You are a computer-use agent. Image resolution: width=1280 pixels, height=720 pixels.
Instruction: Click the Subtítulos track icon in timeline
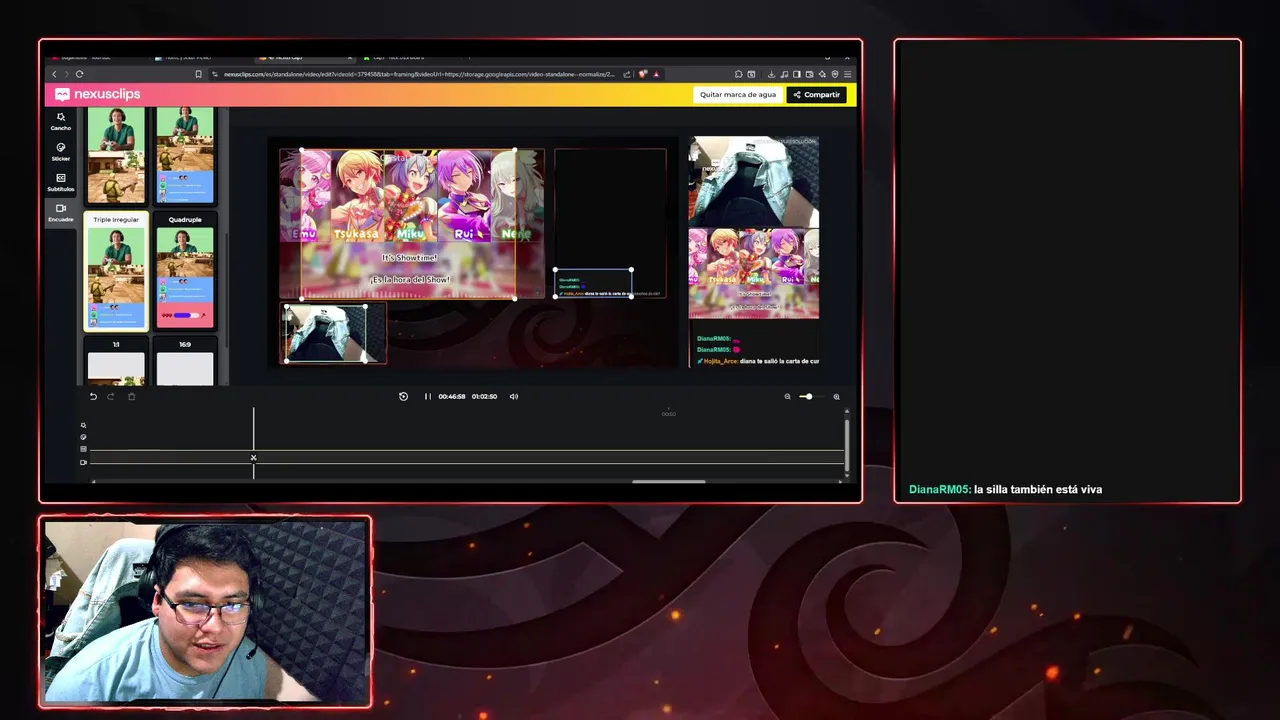pyautogui.click(x=83, y=449)
